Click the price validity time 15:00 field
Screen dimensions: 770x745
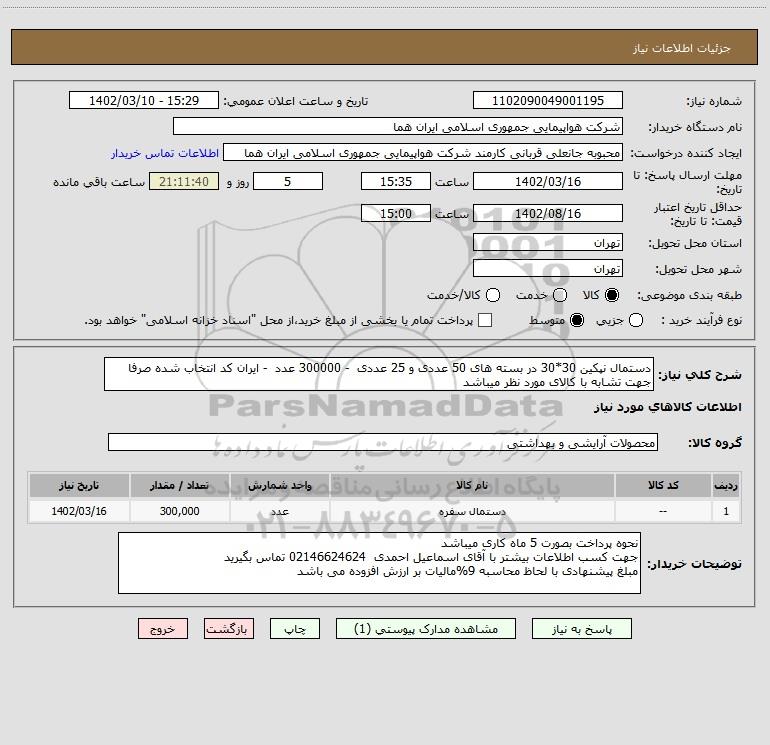point(396,213)
